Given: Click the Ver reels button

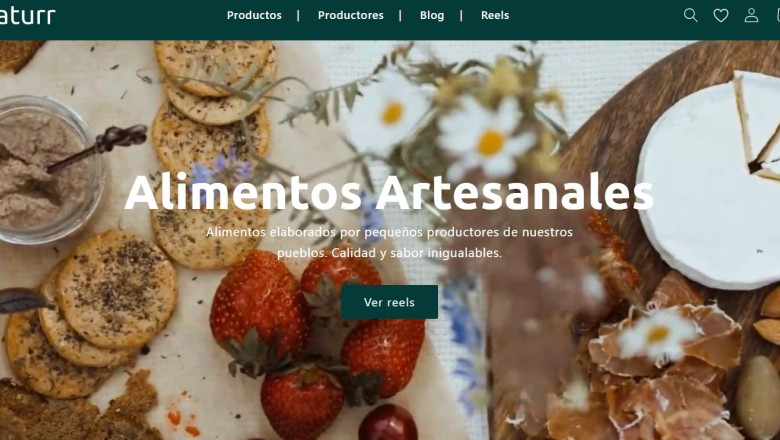Looking at the screenshot, I should (390, 302).
